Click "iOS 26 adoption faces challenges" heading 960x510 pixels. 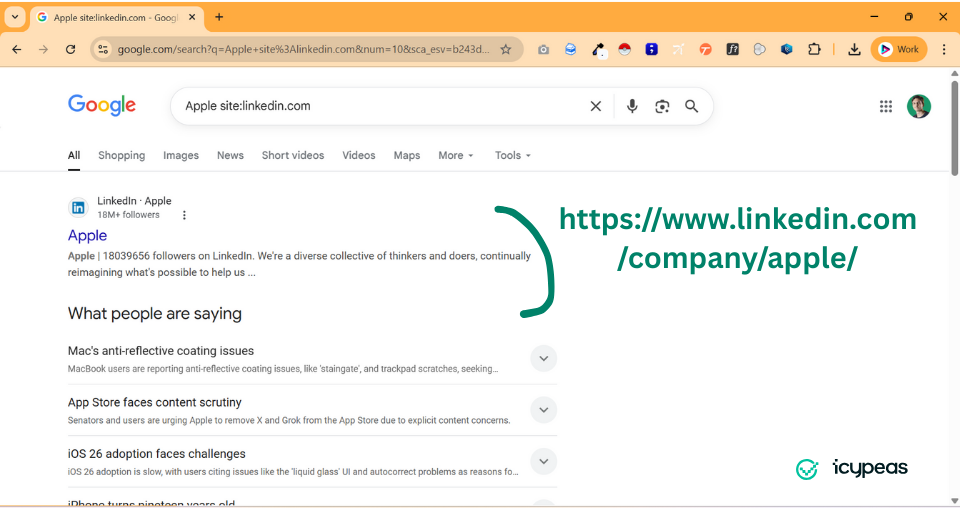click(157, 454)
